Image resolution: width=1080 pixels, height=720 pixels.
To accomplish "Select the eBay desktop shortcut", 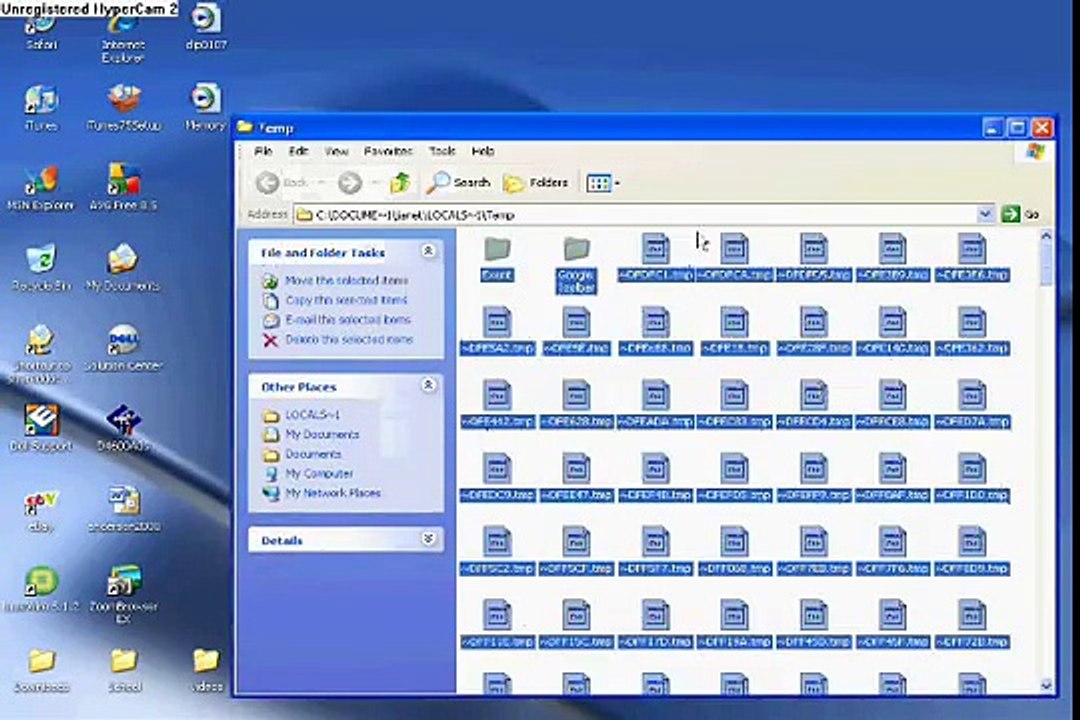I will [x=41, y=510].
